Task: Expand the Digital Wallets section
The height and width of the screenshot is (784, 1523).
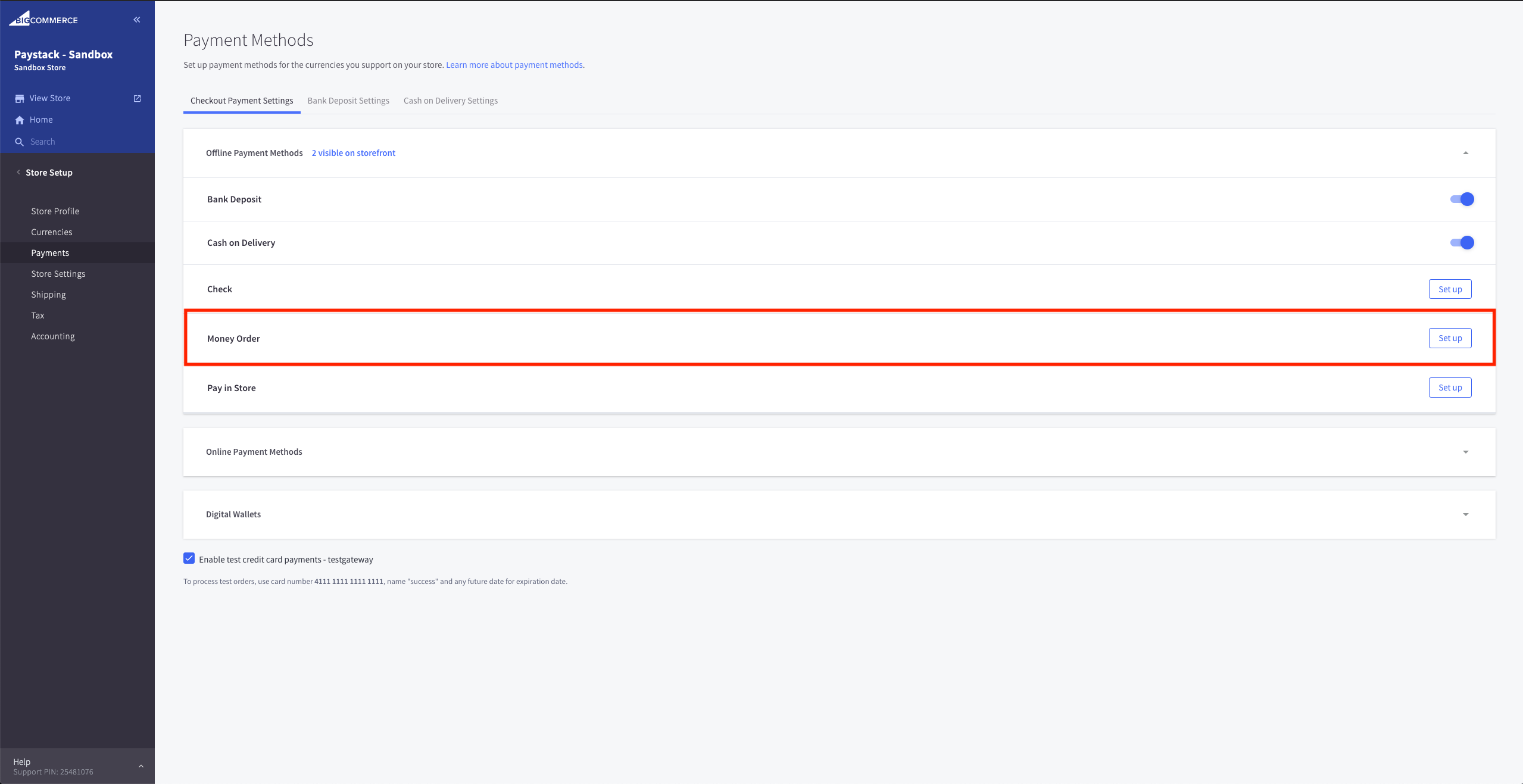Action: click(1466, 514)
